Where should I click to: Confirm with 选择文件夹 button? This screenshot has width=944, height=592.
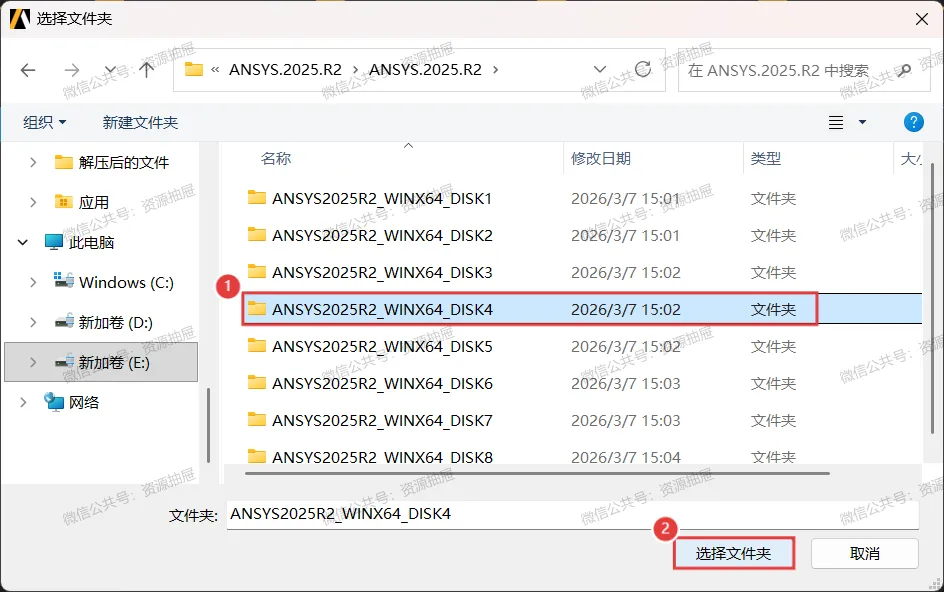pyautogui.click(x=733, y=553)
